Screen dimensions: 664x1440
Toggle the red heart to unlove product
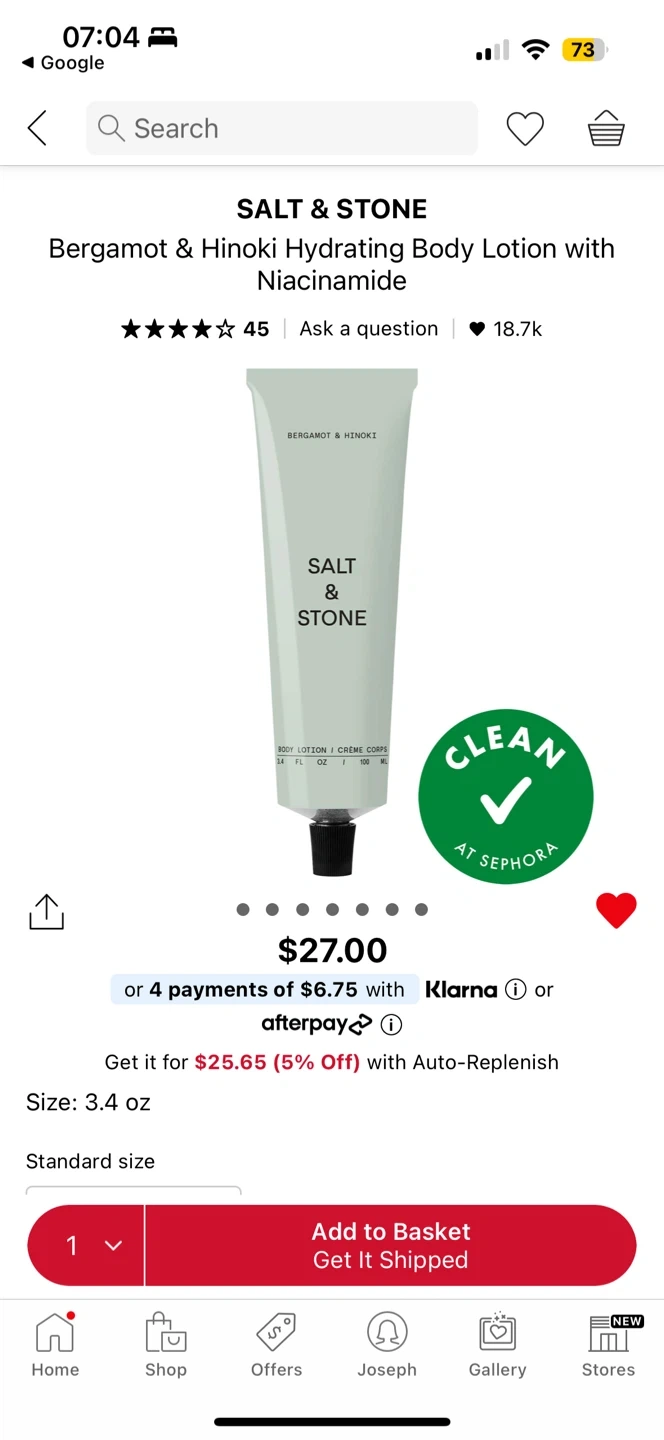click(616, 910)
